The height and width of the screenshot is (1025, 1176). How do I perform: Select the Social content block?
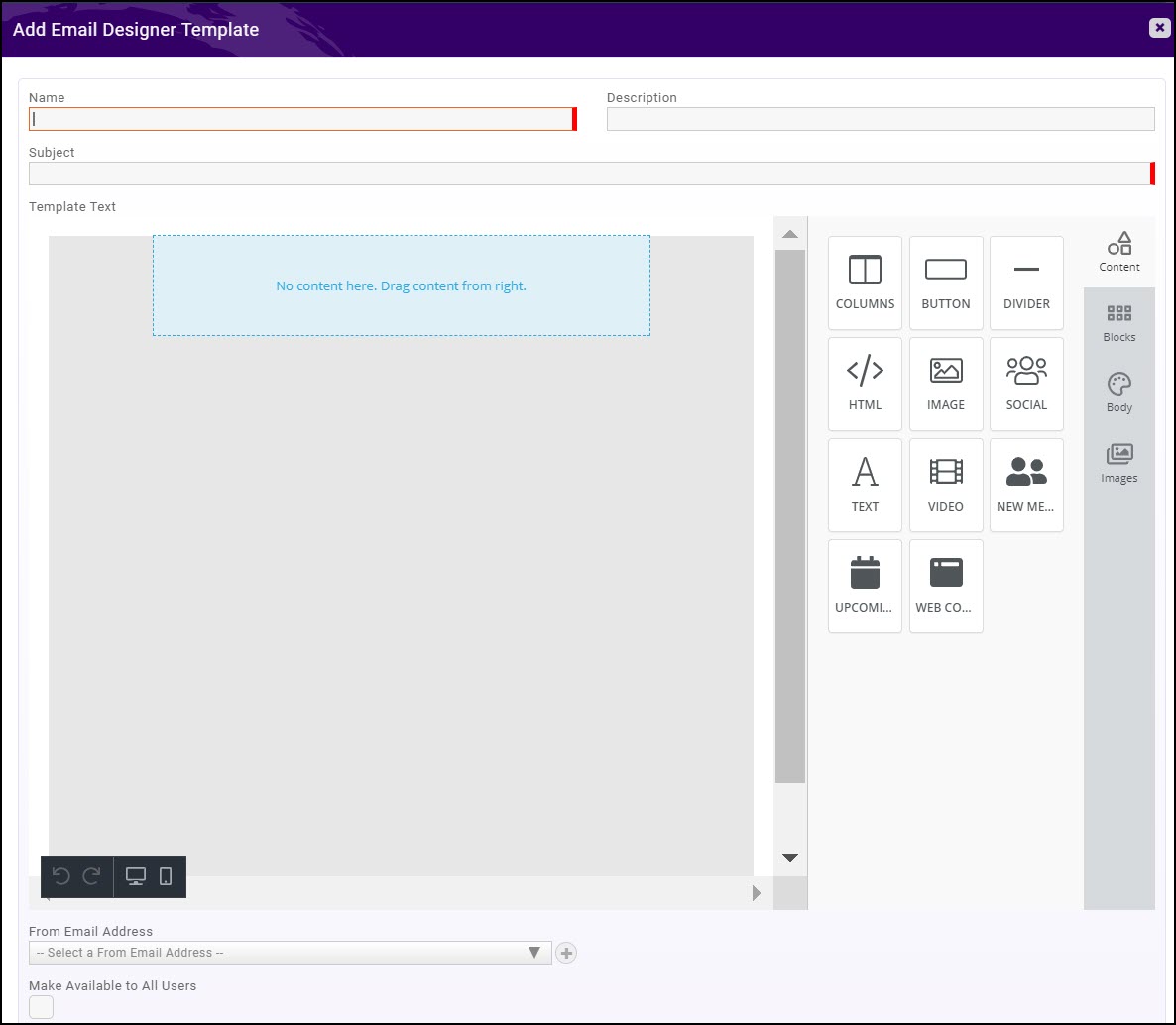tap(1025, 384)
